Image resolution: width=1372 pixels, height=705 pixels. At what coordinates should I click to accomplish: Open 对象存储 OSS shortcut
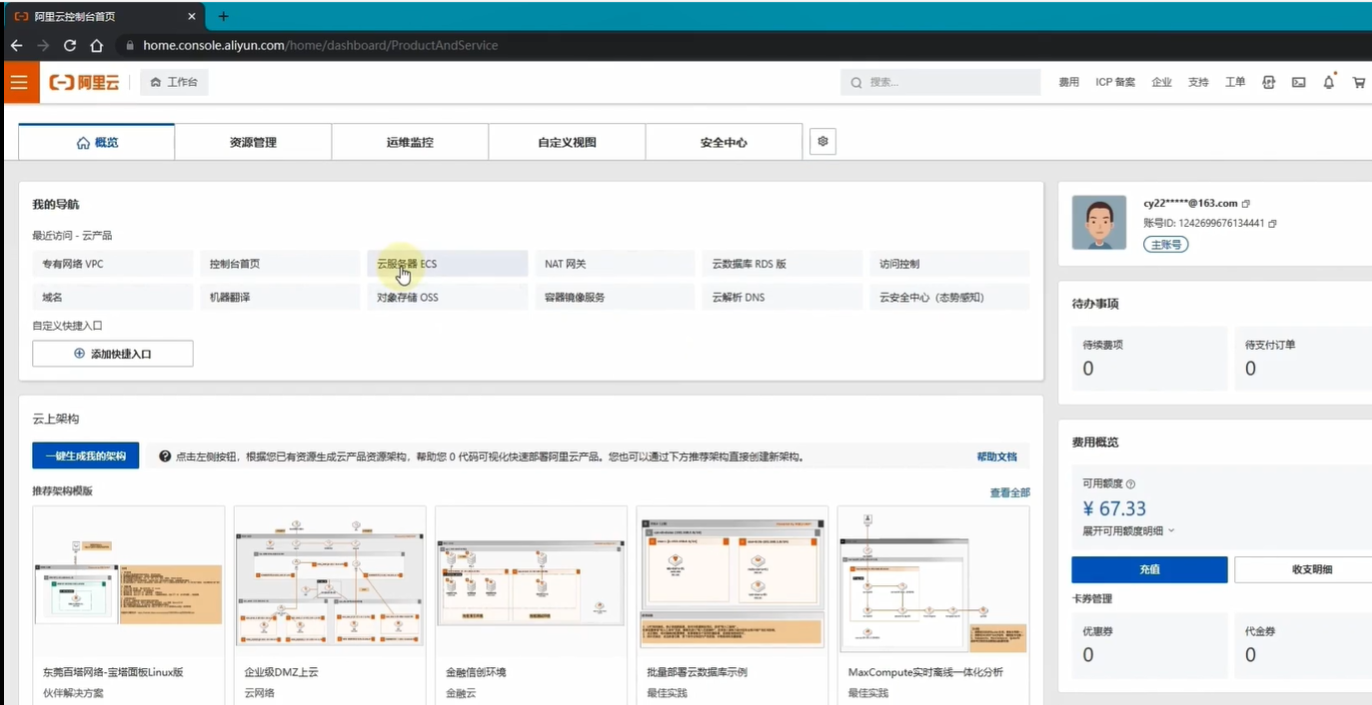coord(447,297)
